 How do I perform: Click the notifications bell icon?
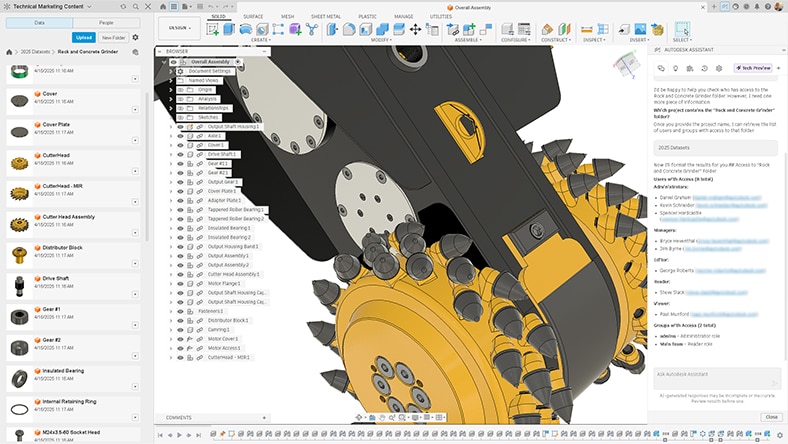click(757, 7)
